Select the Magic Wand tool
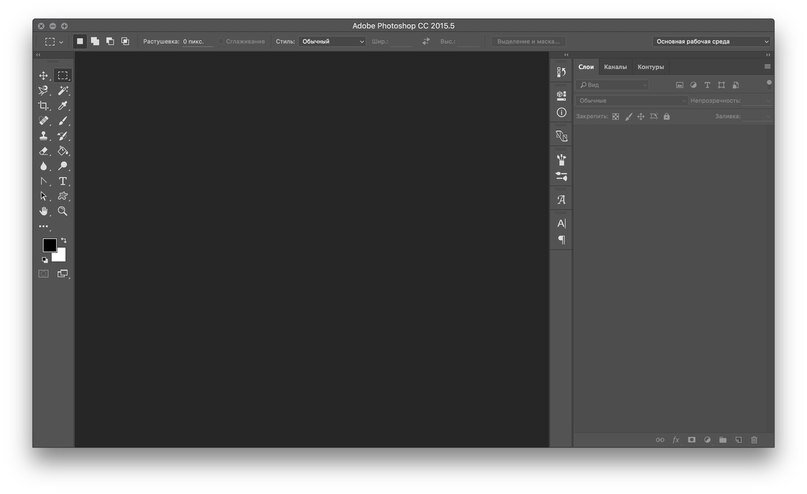 click(63, 91)
